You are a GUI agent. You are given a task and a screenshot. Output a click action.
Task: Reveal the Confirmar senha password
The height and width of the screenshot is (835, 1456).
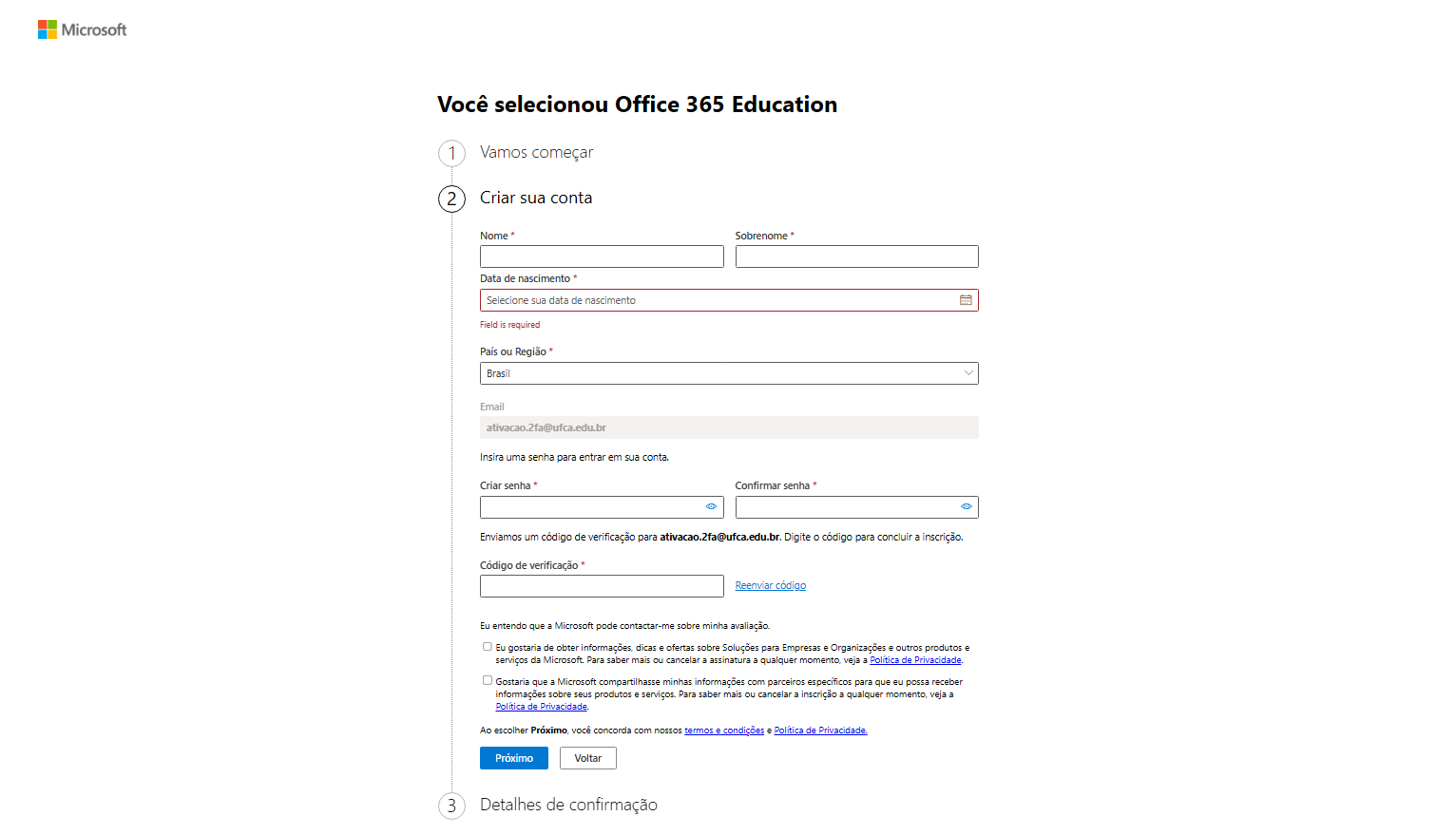[x=966, y=507]
